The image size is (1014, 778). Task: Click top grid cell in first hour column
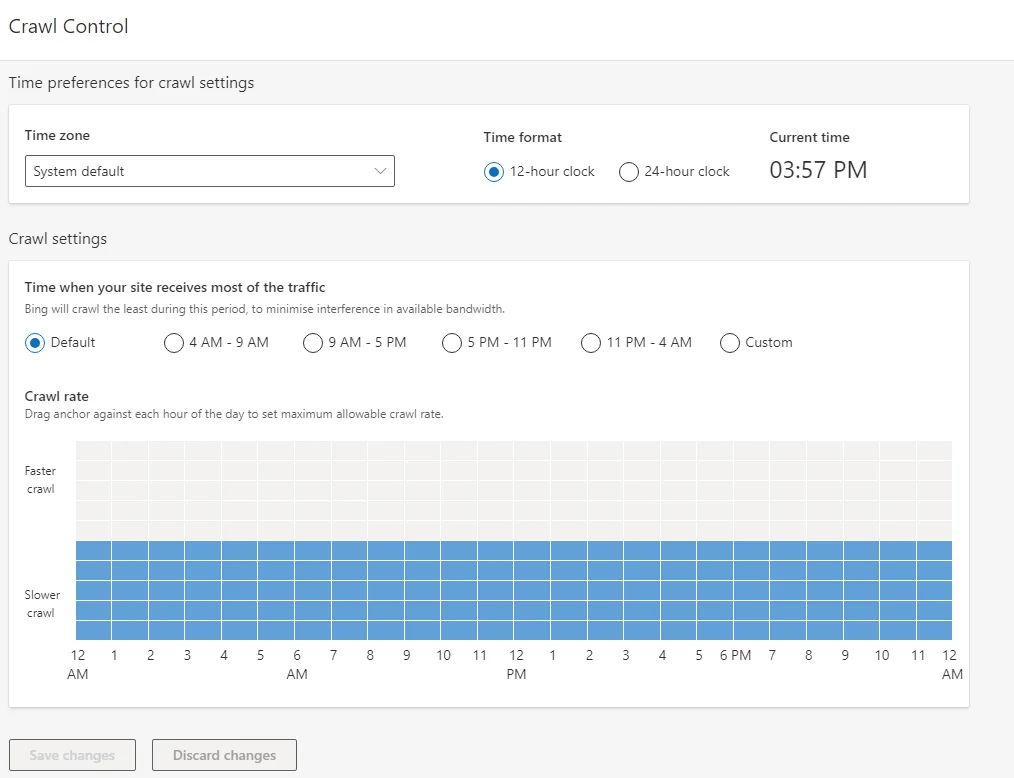point(94,450)
